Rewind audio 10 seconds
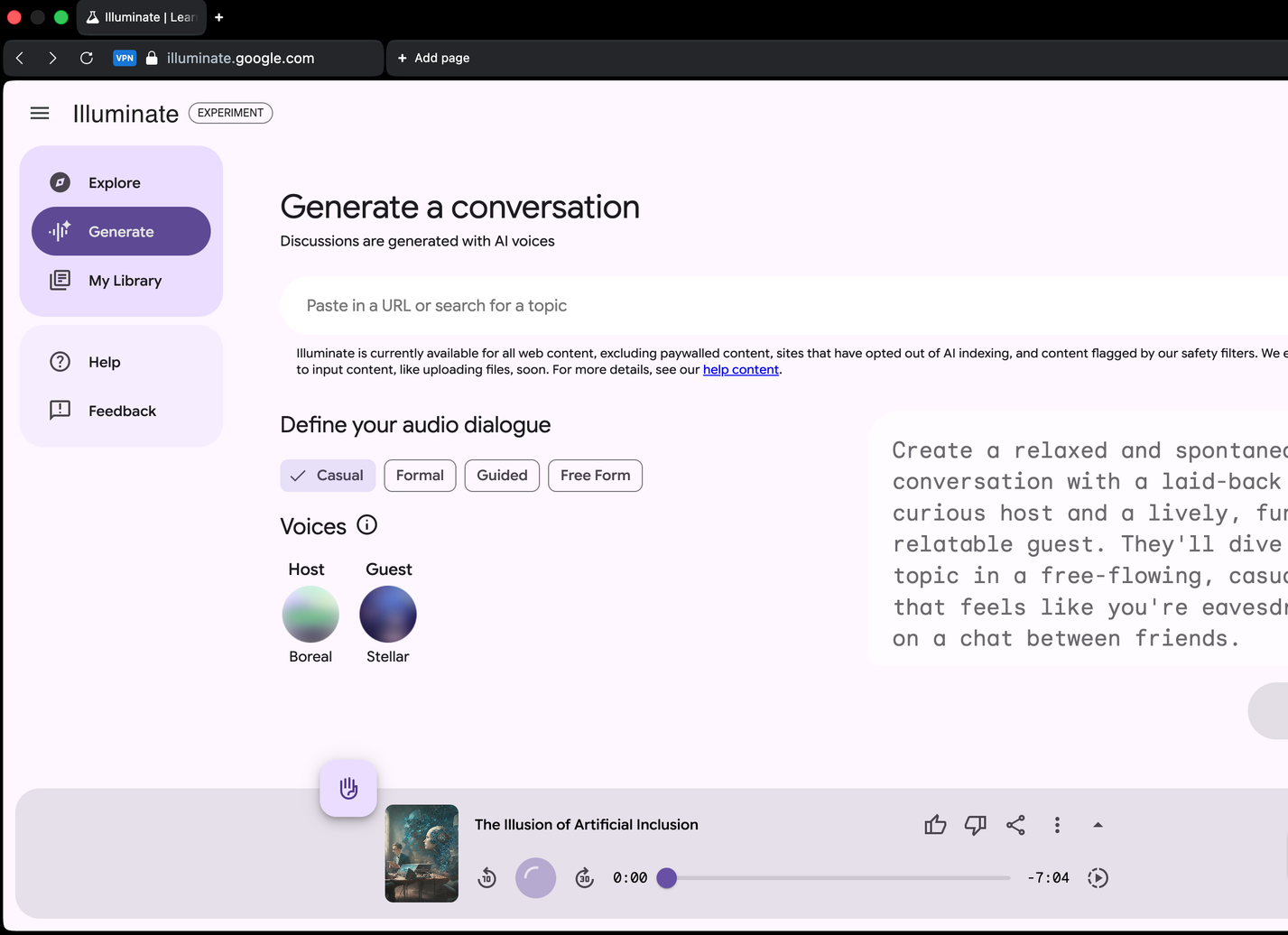Image resolution: width=1288 pixels, height=935 pixels. click(486, 878)
